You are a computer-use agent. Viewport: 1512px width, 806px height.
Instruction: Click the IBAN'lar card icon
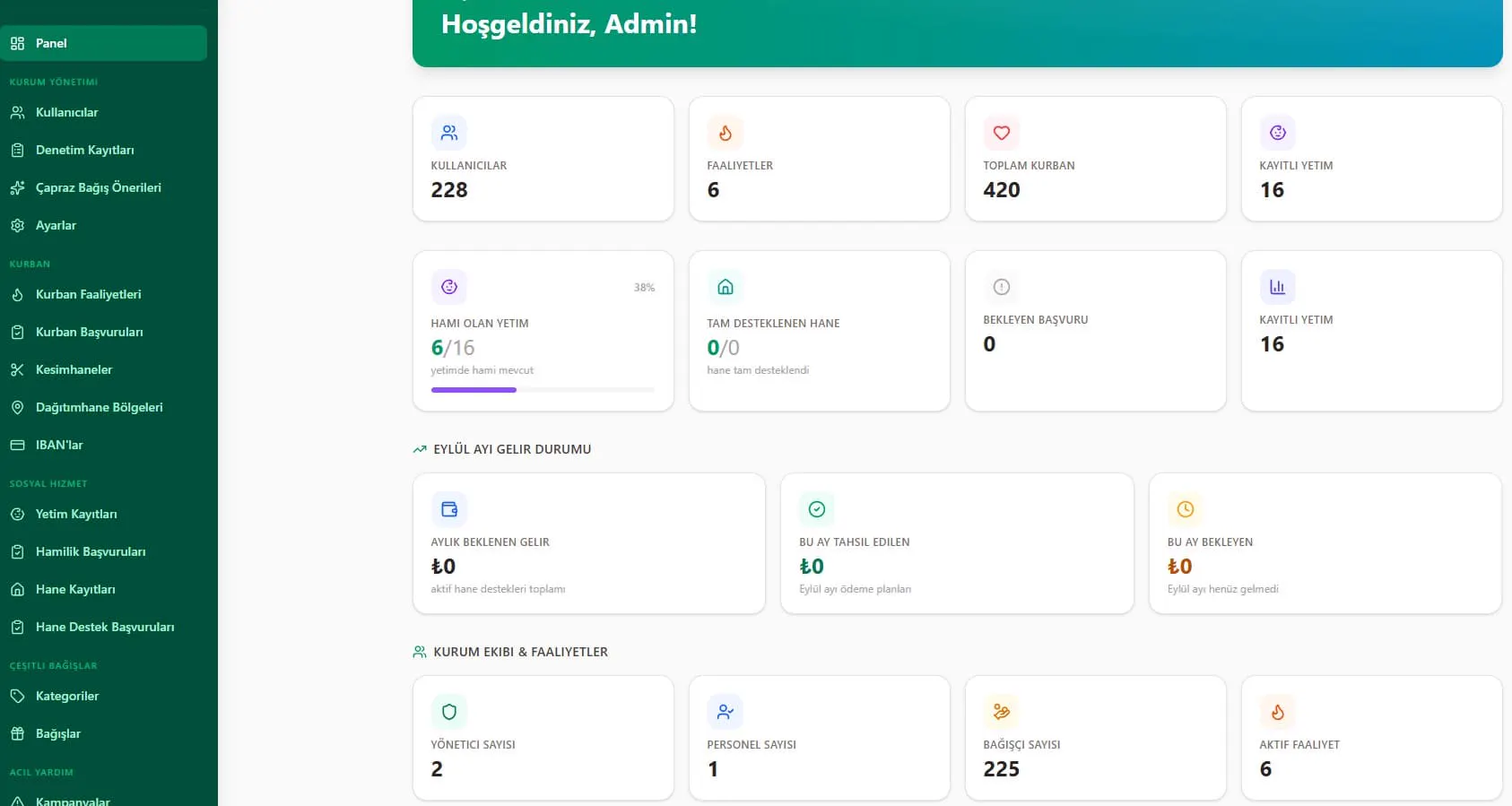click(17, 446)
